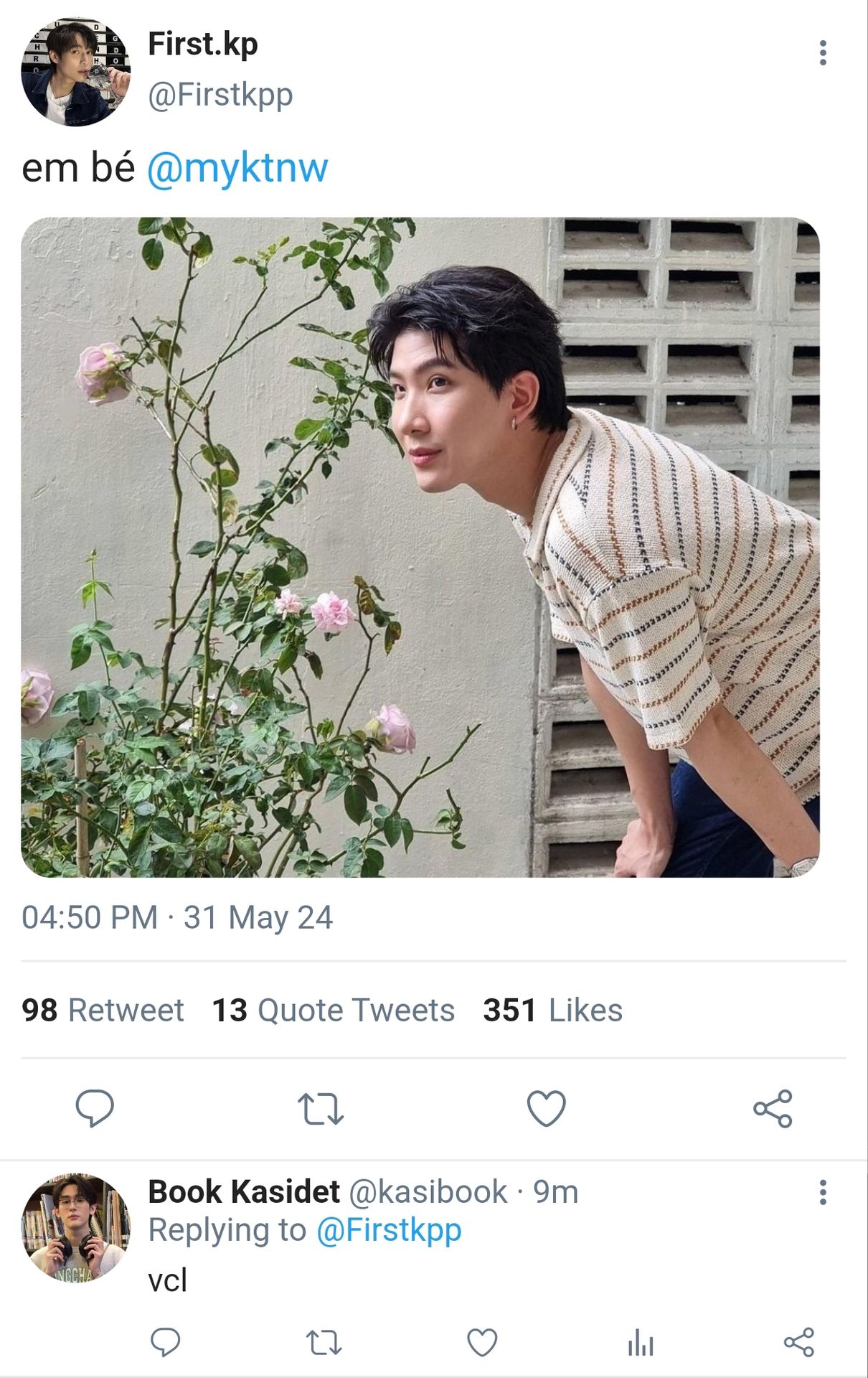868x1378 pixels.
Task: Open the @Firstkpp link in reply
Action: [388, 1229]
